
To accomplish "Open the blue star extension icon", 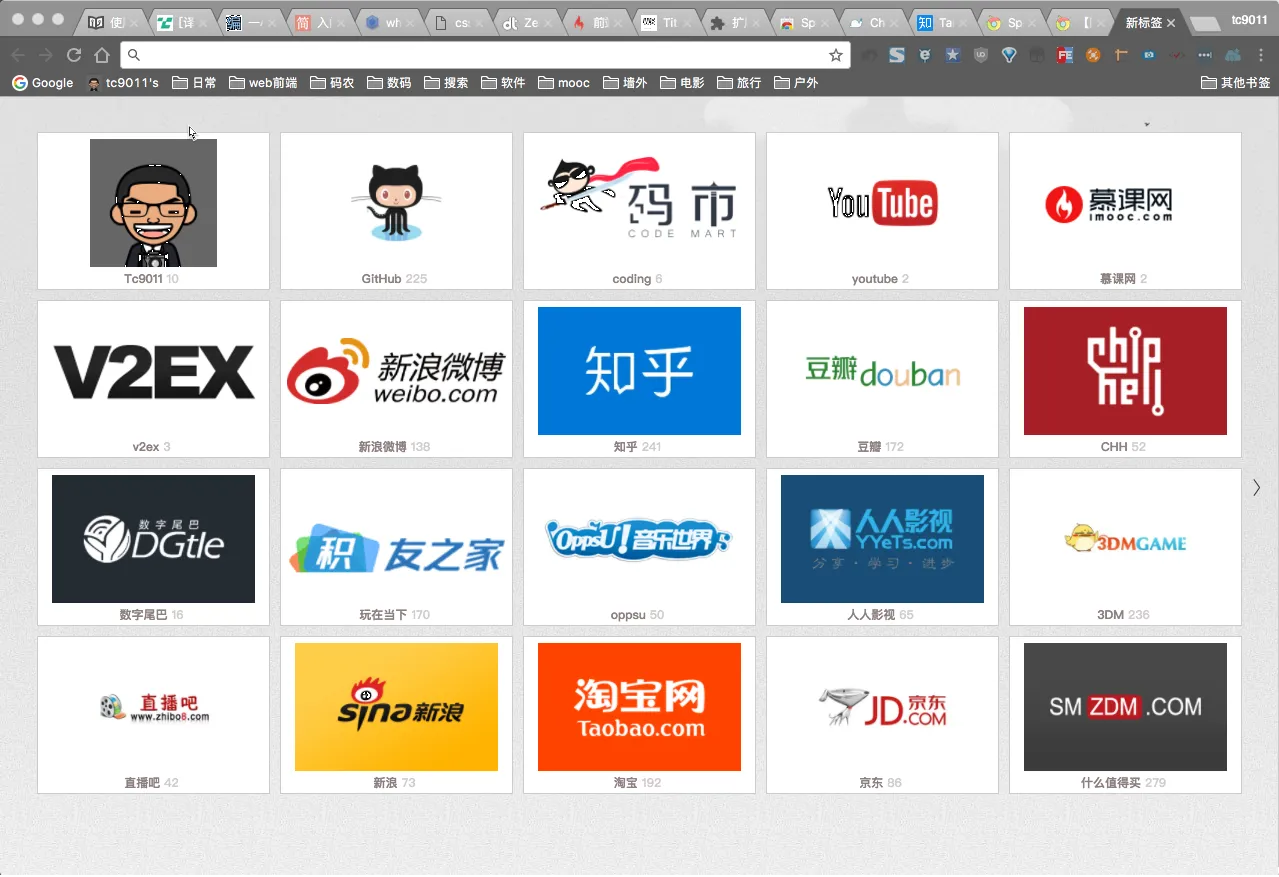I will pyautogui.click(x=953, y=55).
